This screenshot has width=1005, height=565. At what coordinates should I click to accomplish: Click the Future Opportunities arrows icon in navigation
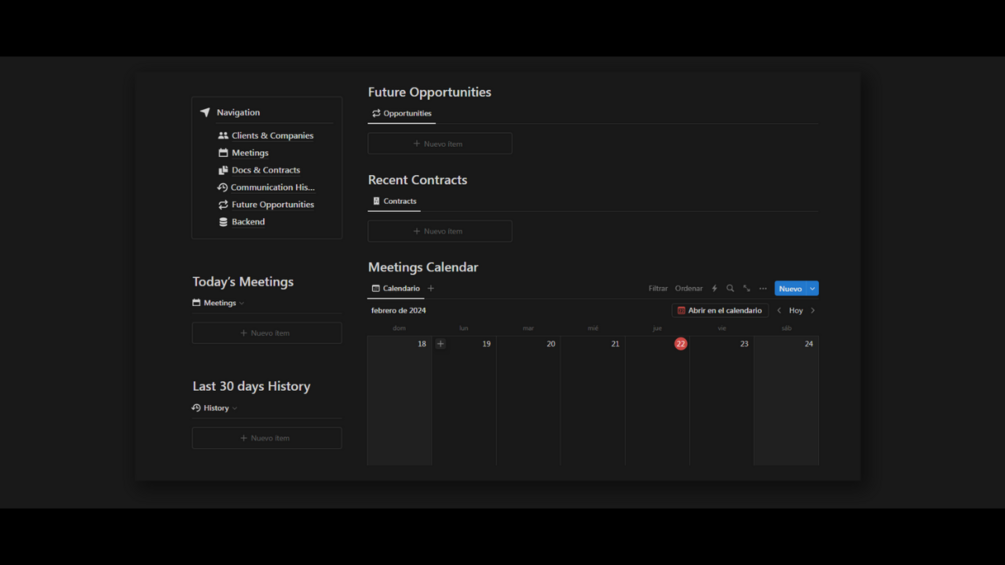point(223,204)
